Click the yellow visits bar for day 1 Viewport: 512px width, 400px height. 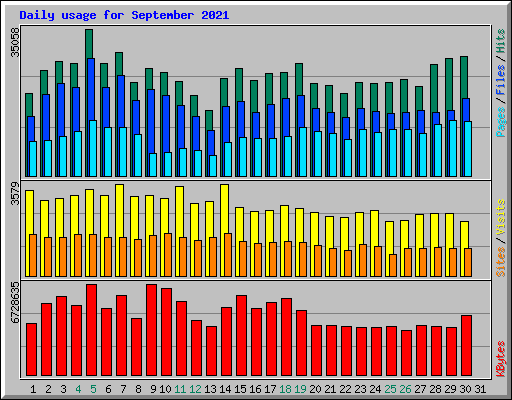29,212
